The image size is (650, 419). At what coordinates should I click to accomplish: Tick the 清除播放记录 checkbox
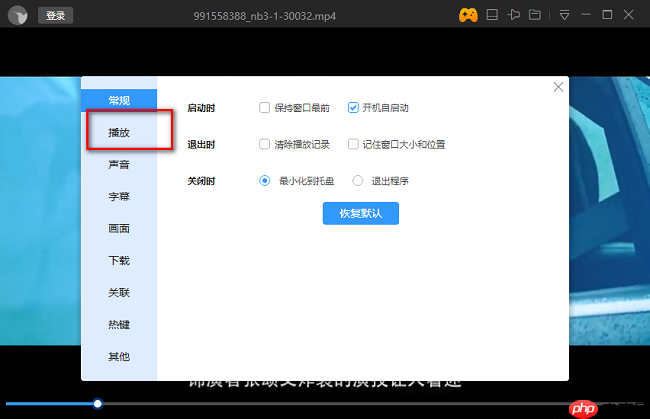click(264, 144)
